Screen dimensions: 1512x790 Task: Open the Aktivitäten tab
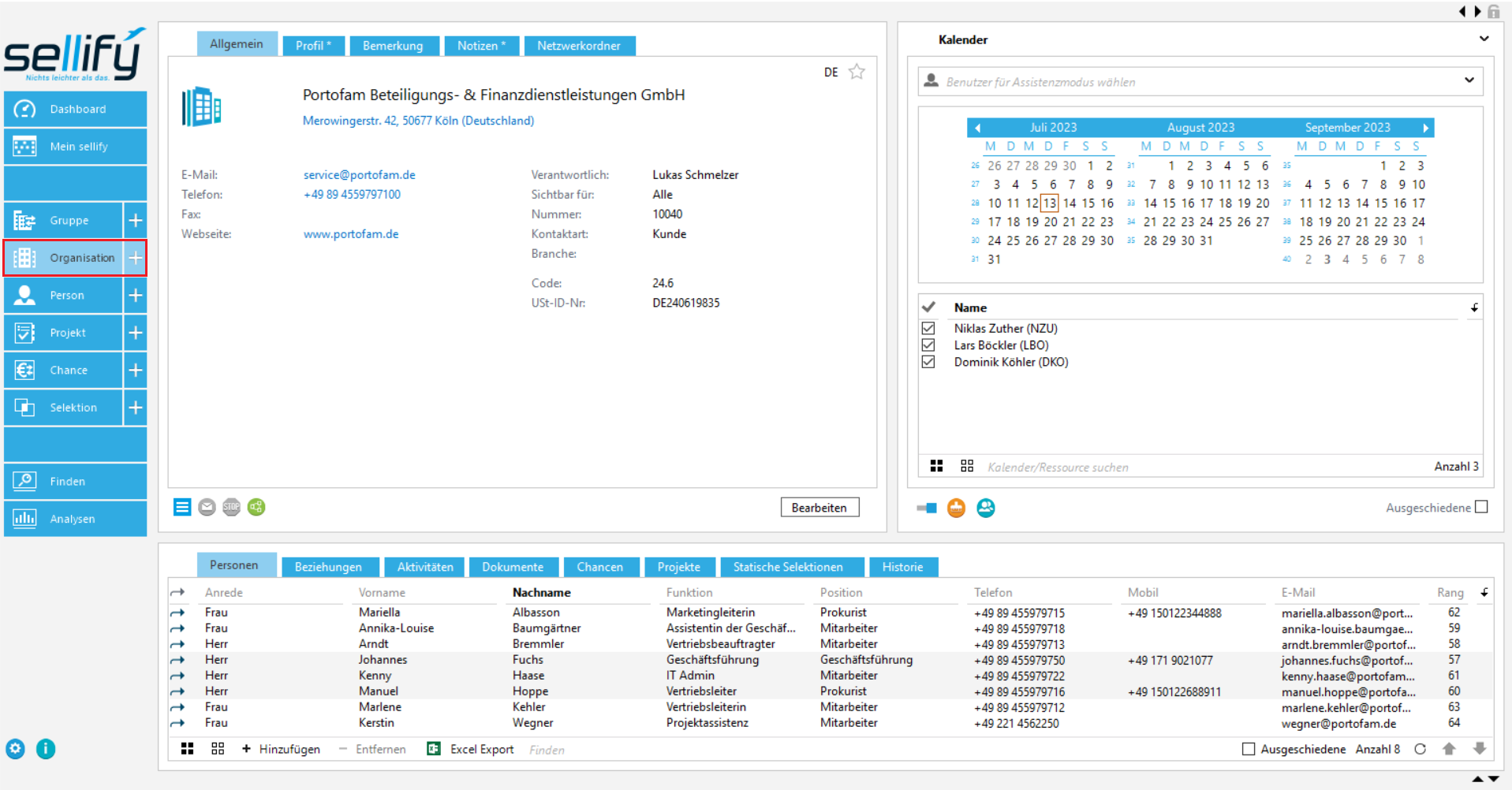(x=425, y=567)
